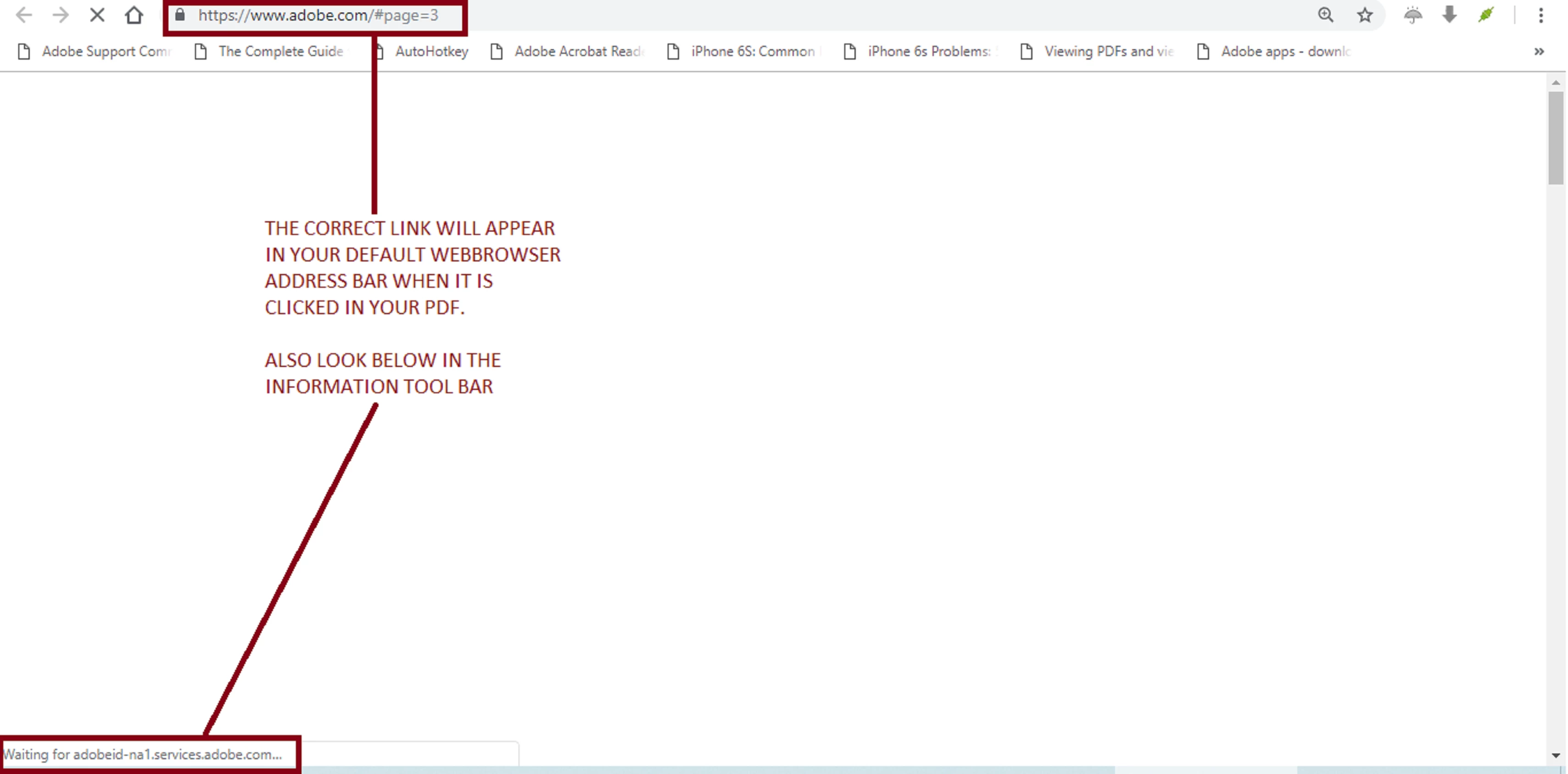This screenshot has width=1568, height=774.
Task: Bookmark this page with star icon
Action: (1365, 15)
